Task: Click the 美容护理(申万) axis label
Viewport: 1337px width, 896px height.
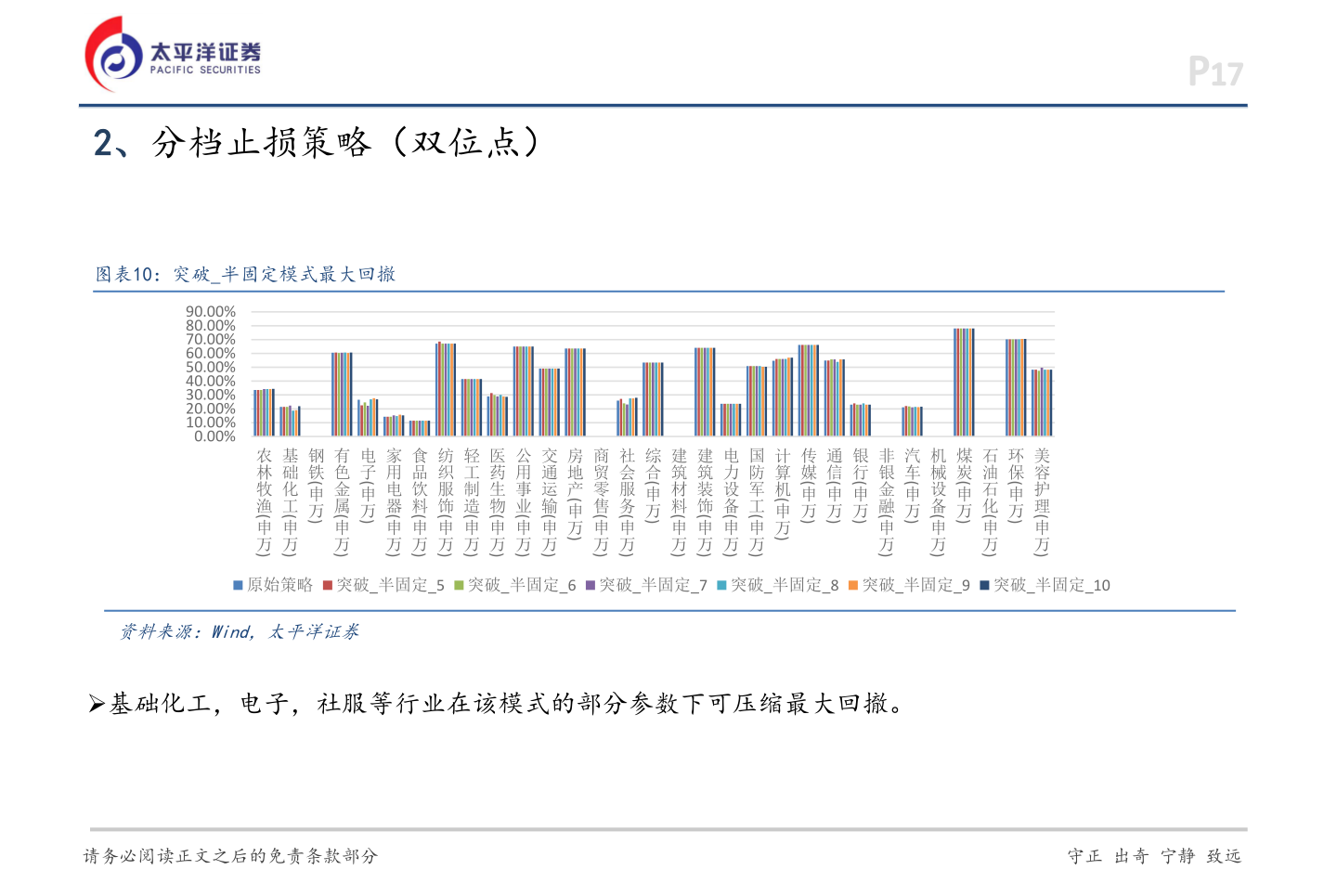Action: coord(1042,501)
